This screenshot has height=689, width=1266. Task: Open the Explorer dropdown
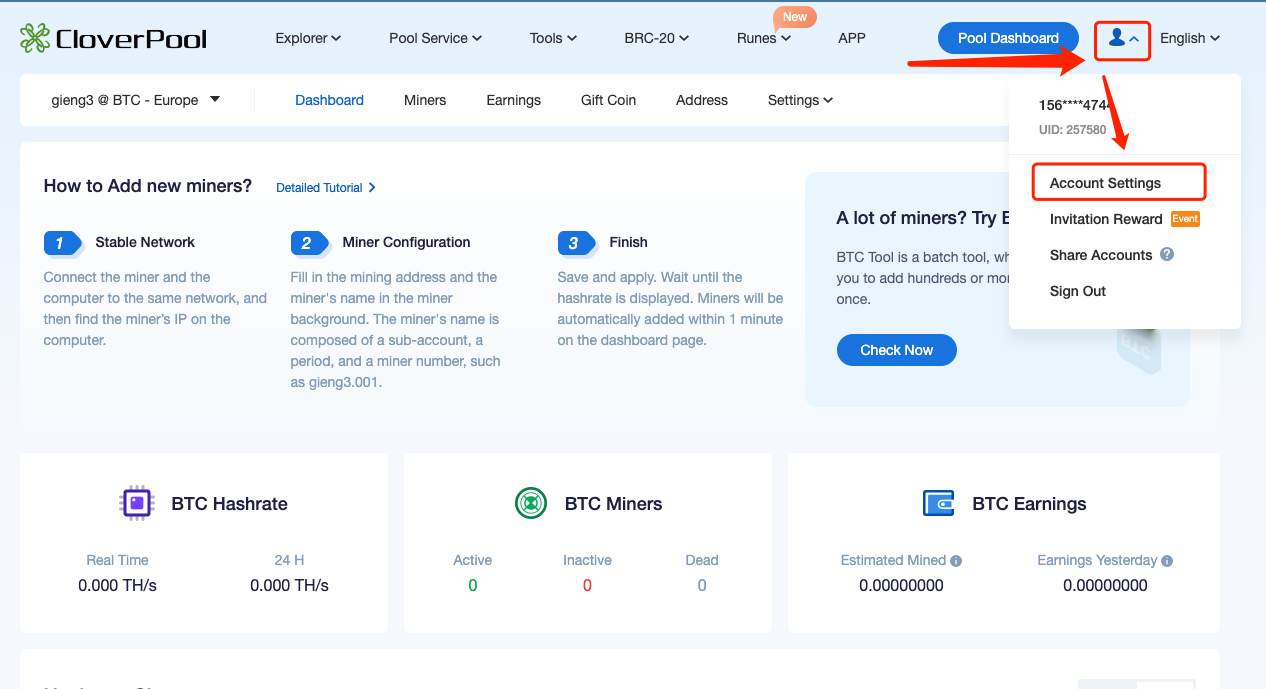(x=307, y=38)
